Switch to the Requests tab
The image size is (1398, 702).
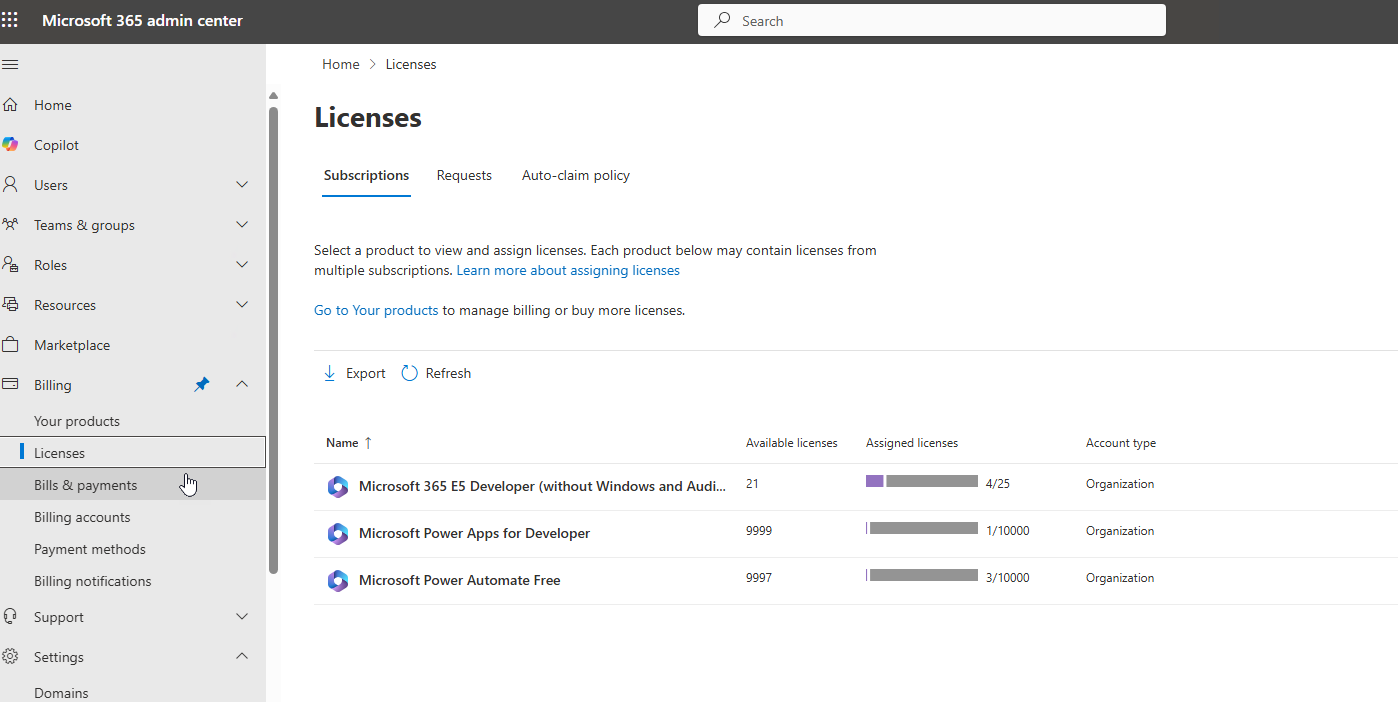point(464,175)
